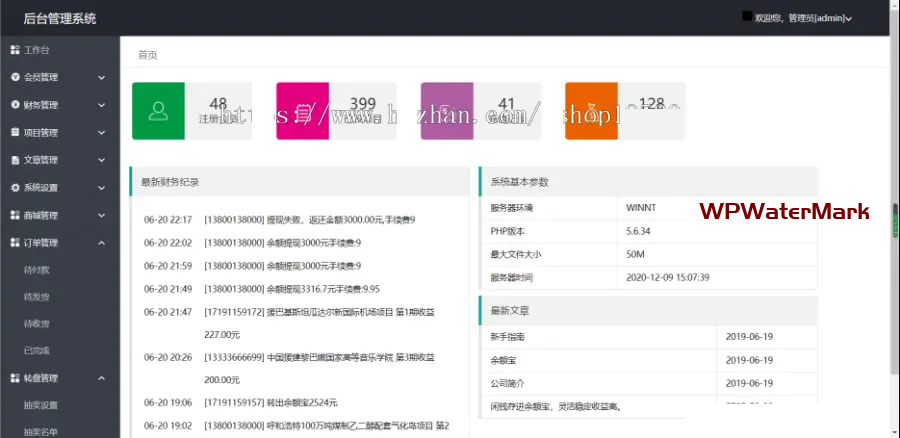Screen dimensions: 900x438
Task: Click the 财务管理 finance icon
Action: tap(15, 104)
